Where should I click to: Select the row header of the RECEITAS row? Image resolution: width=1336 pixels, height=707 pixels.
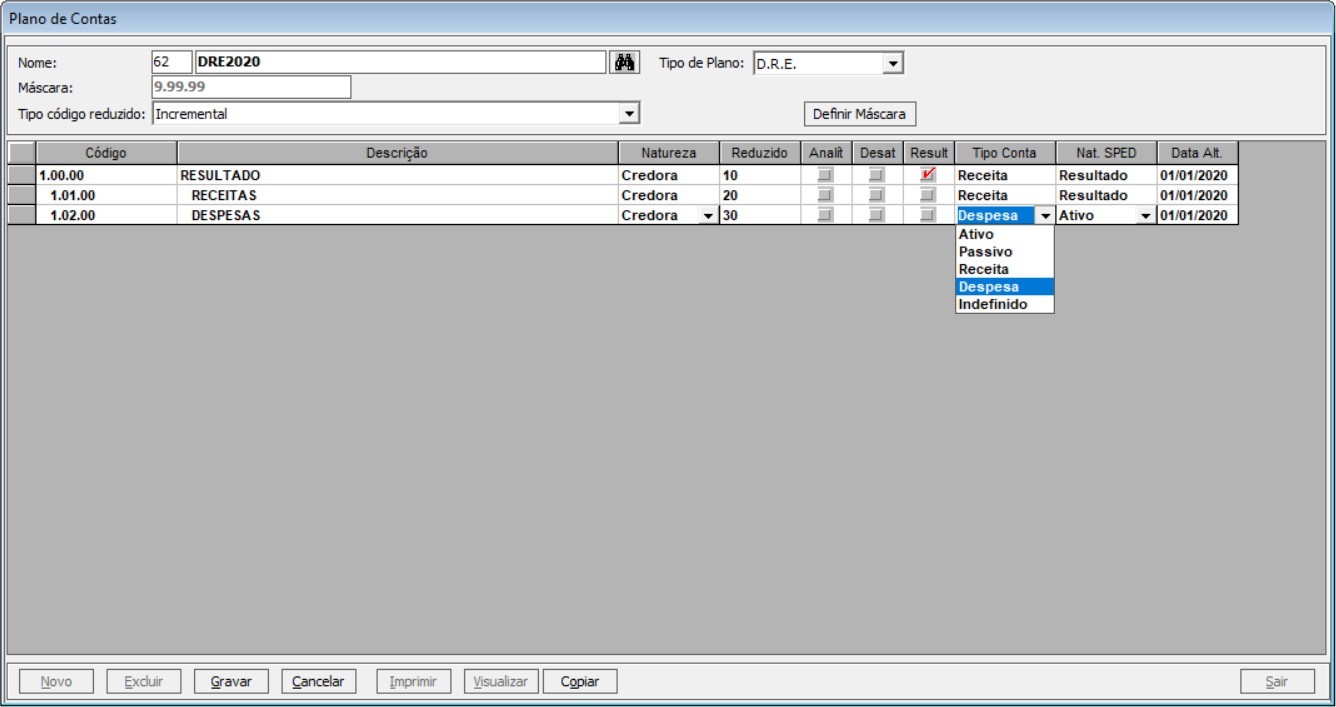21,195
